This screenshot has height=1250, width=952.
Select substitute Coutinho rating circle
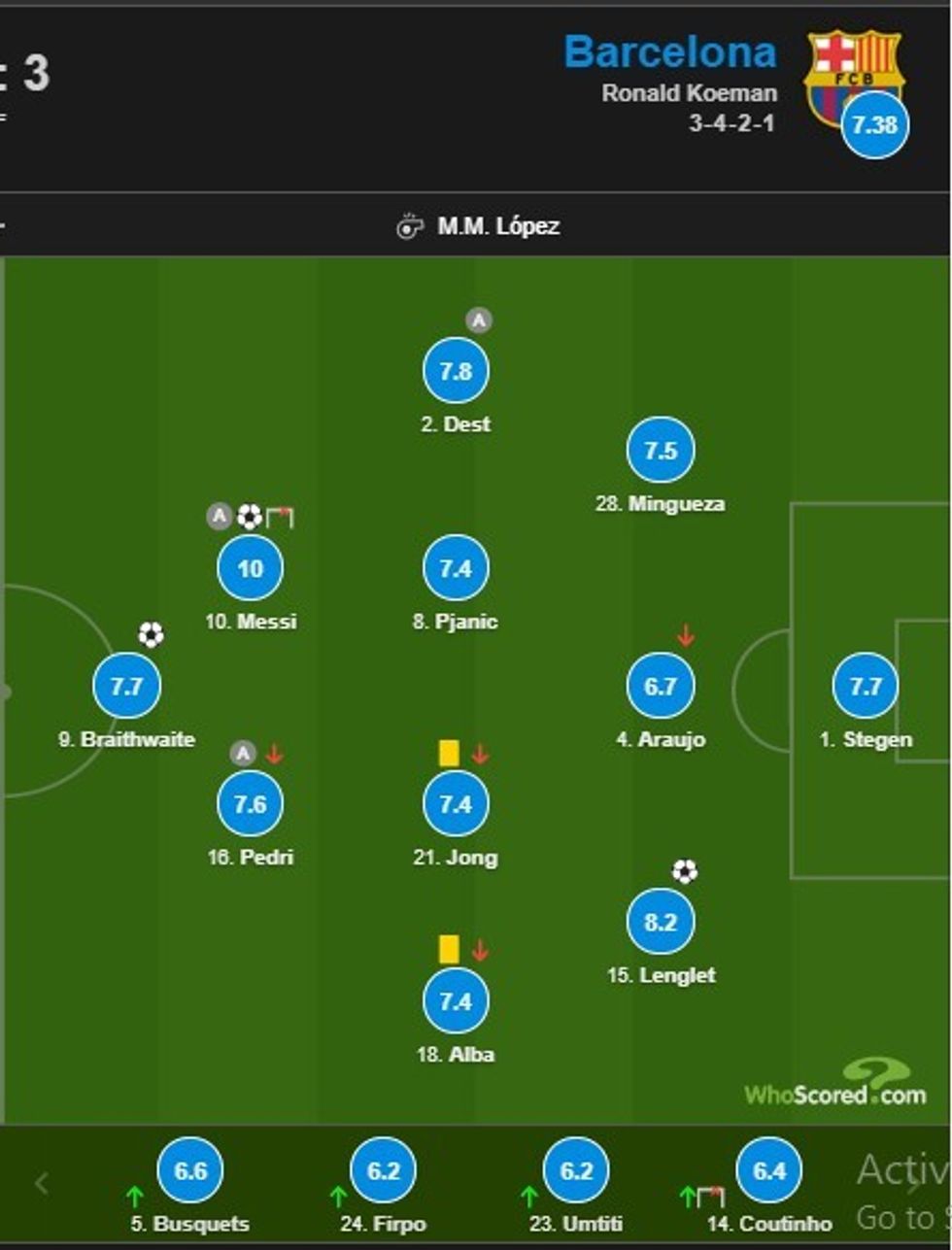click(x=769, y=1170)
